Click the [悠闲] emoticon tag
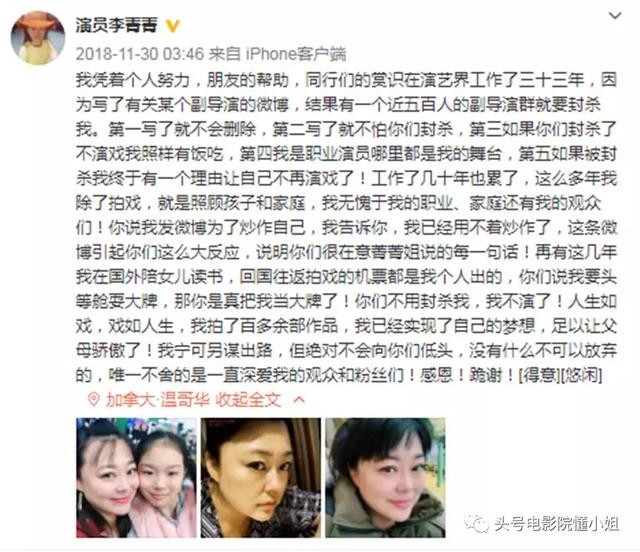Image resolution: width=640 pixels, height=552 pixels. tap(581, 375)
